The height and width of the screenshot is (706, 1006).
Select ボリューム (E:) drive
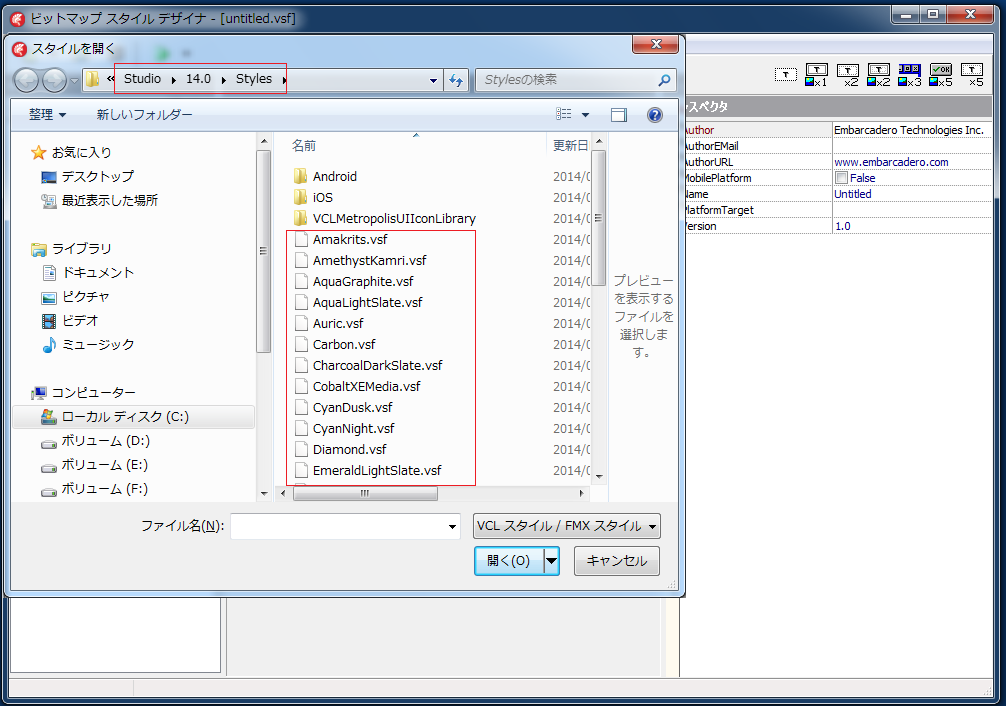point(105,465)
